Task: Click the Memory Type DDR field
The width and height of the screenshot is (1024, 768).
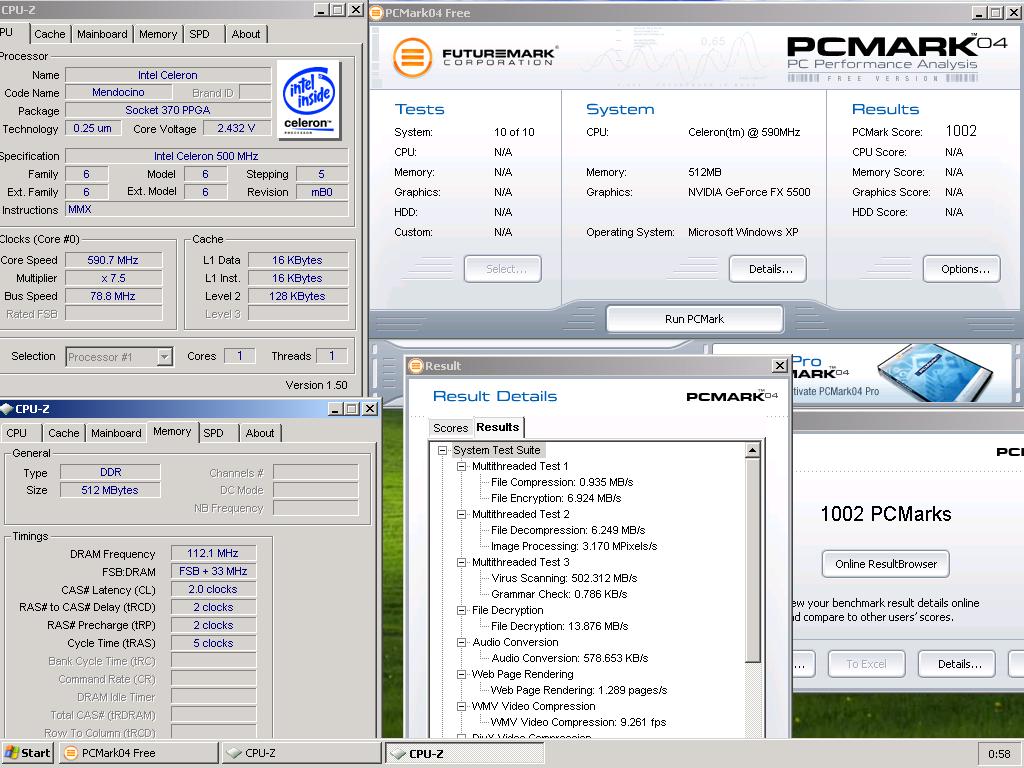Action: [x=110, y=472]
